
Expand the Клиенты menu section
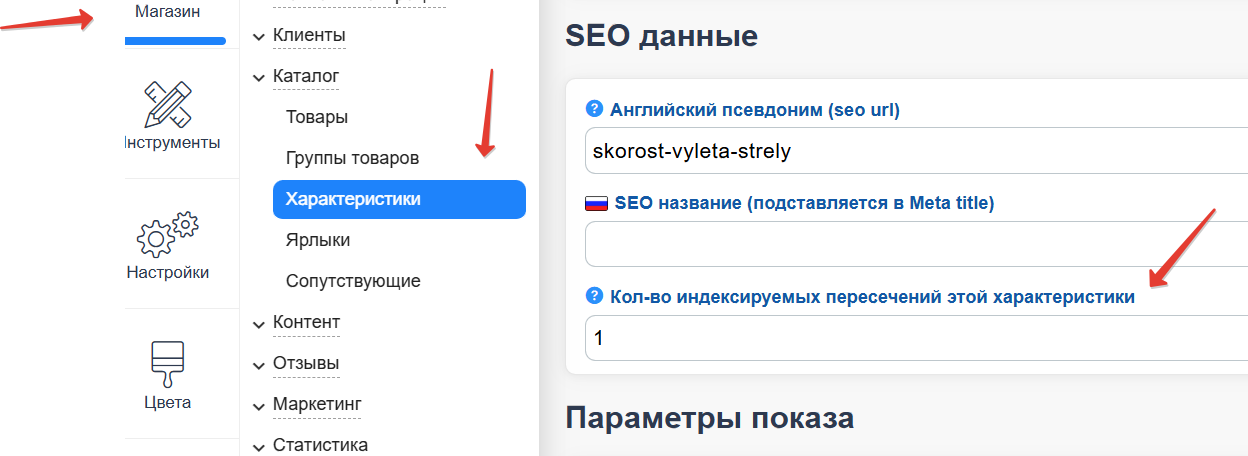pos(308,36)
